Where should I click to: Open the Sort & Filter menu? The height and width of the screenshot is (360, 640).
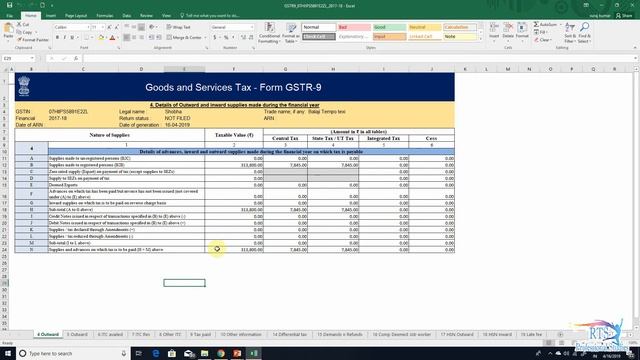tap(570, 33)
